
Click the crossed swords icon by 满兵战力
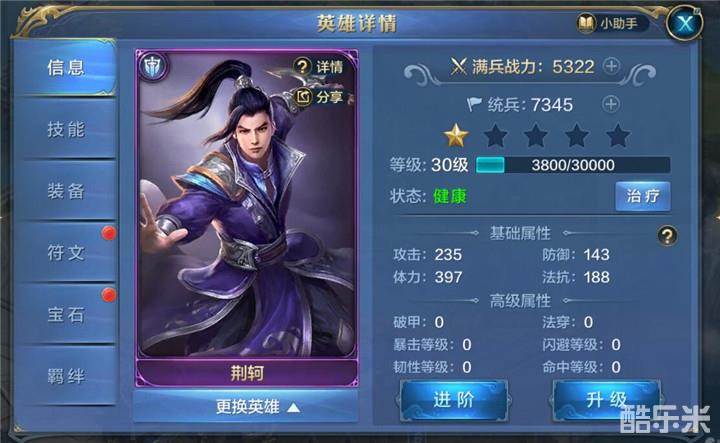click(x=459, y=67)
